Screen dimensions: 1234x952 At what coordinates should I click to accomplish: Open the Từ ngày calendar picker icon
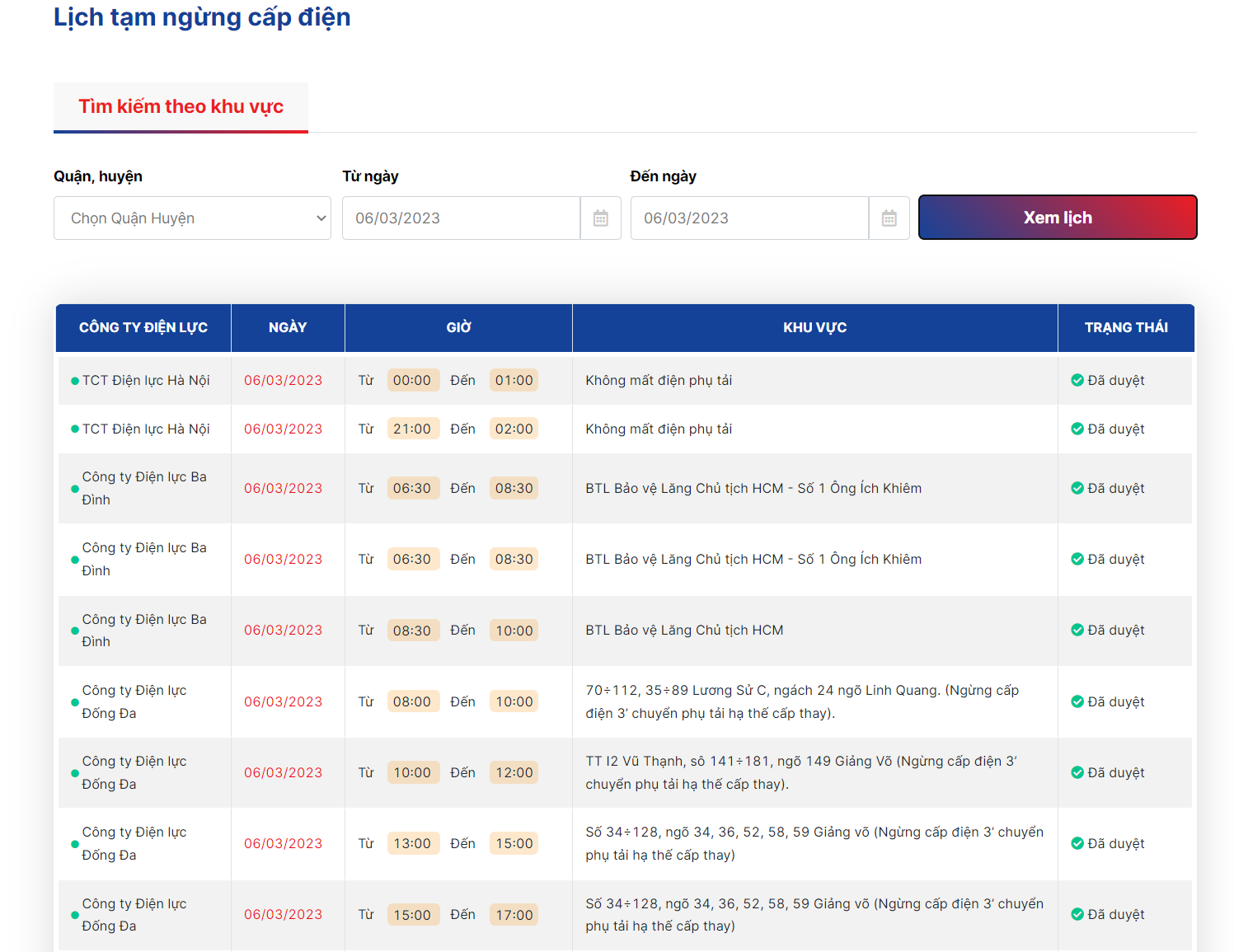pos(601,218)
